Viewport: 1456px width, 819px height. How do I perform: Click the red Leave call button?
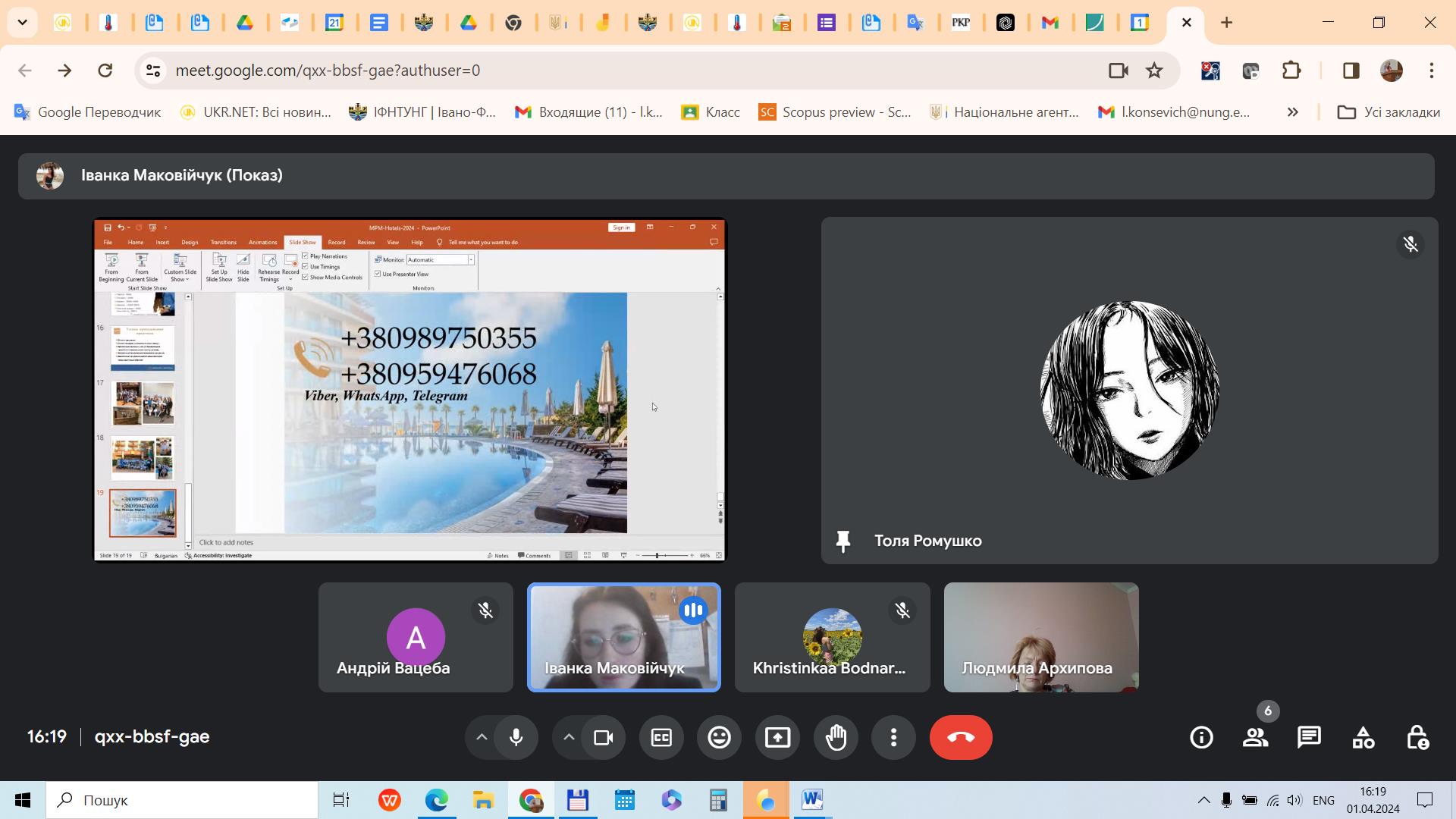tap(961, 737)
